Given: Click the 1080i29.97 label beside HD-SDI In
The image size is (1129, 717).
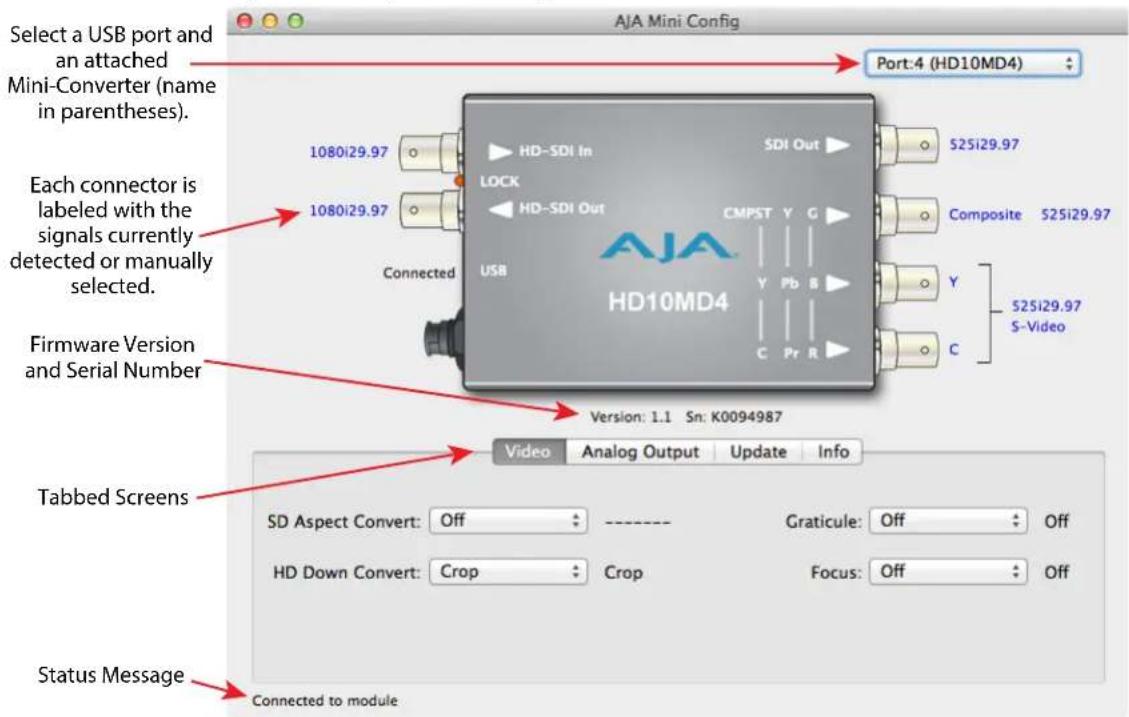Looking at the screenshot, I should tap(348, 152).
